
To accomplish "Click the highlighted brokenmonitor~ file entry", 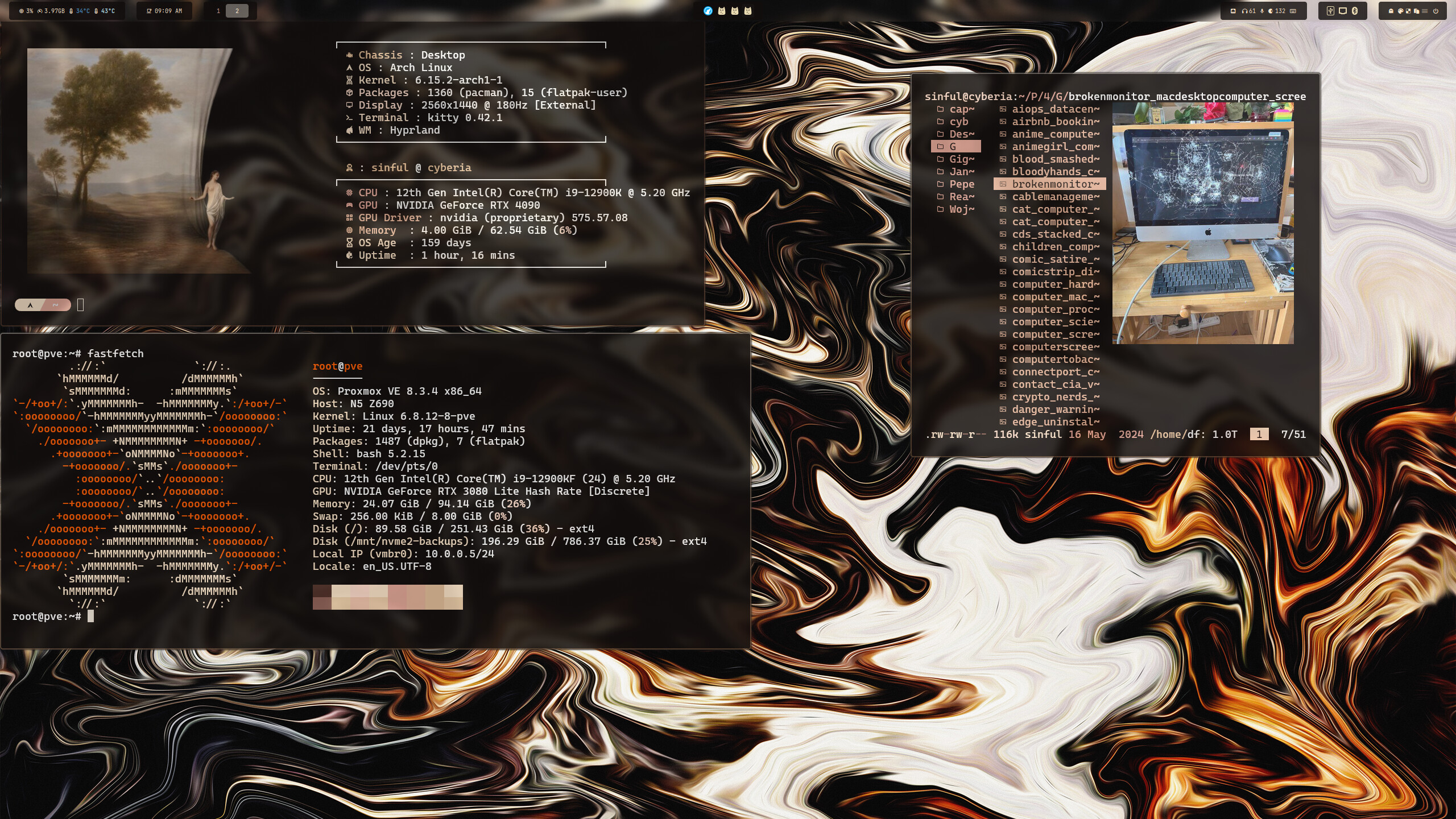I will coord(1050,184).
